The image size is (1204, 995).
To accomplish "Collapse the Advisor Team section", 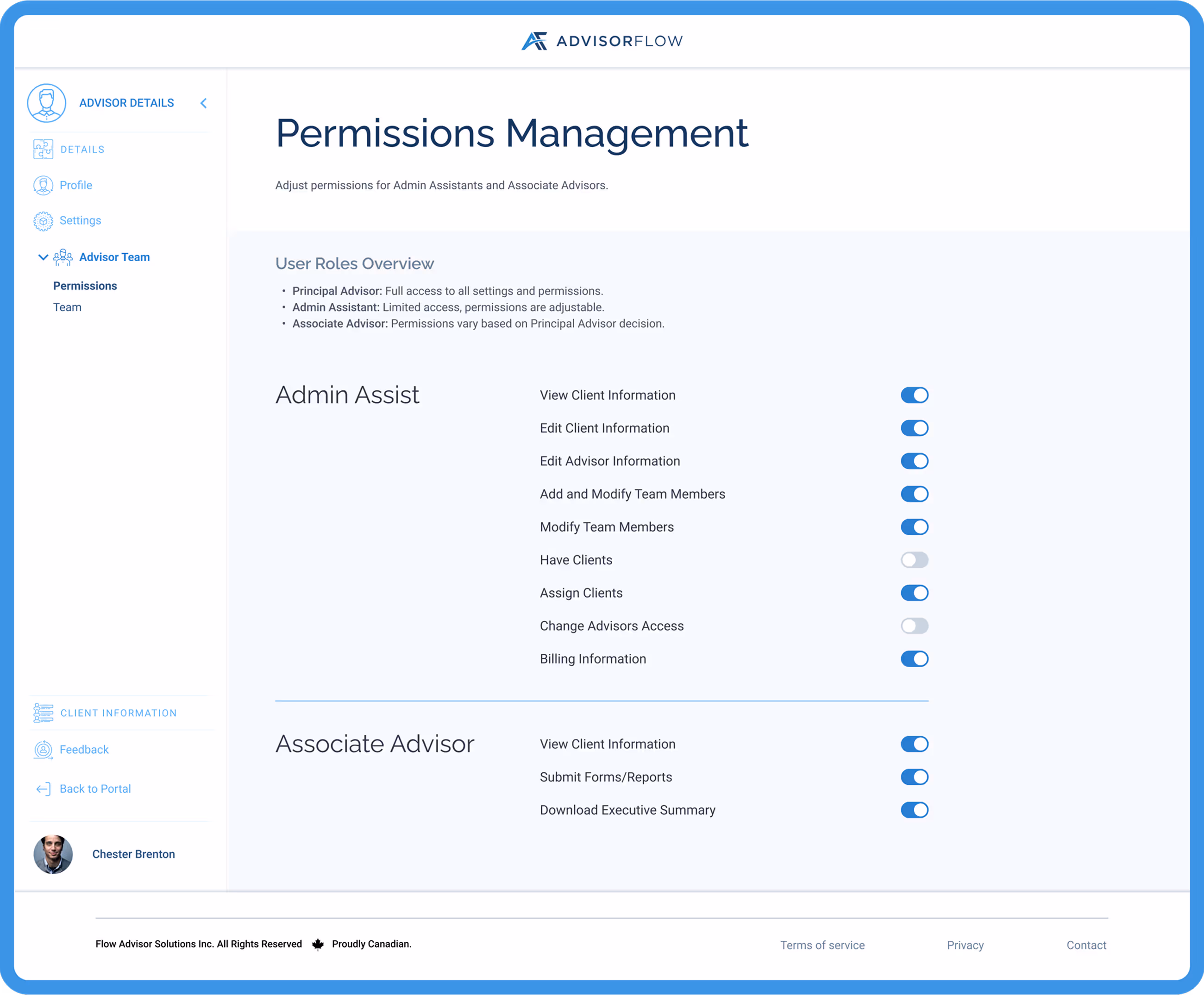I will click(x=43, y=257).
